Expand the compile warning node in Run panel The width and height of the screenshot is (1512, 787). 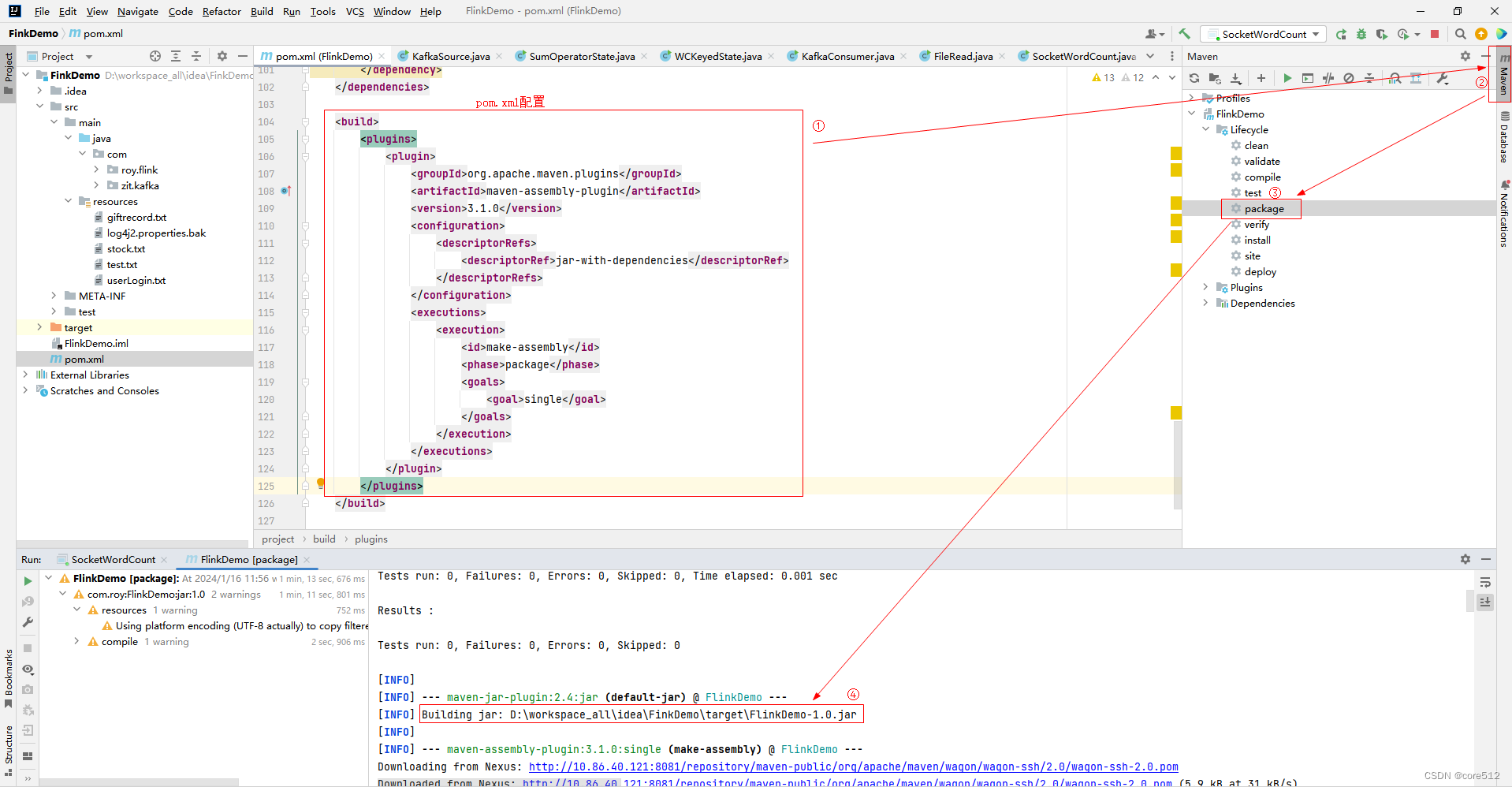(76, 641)
